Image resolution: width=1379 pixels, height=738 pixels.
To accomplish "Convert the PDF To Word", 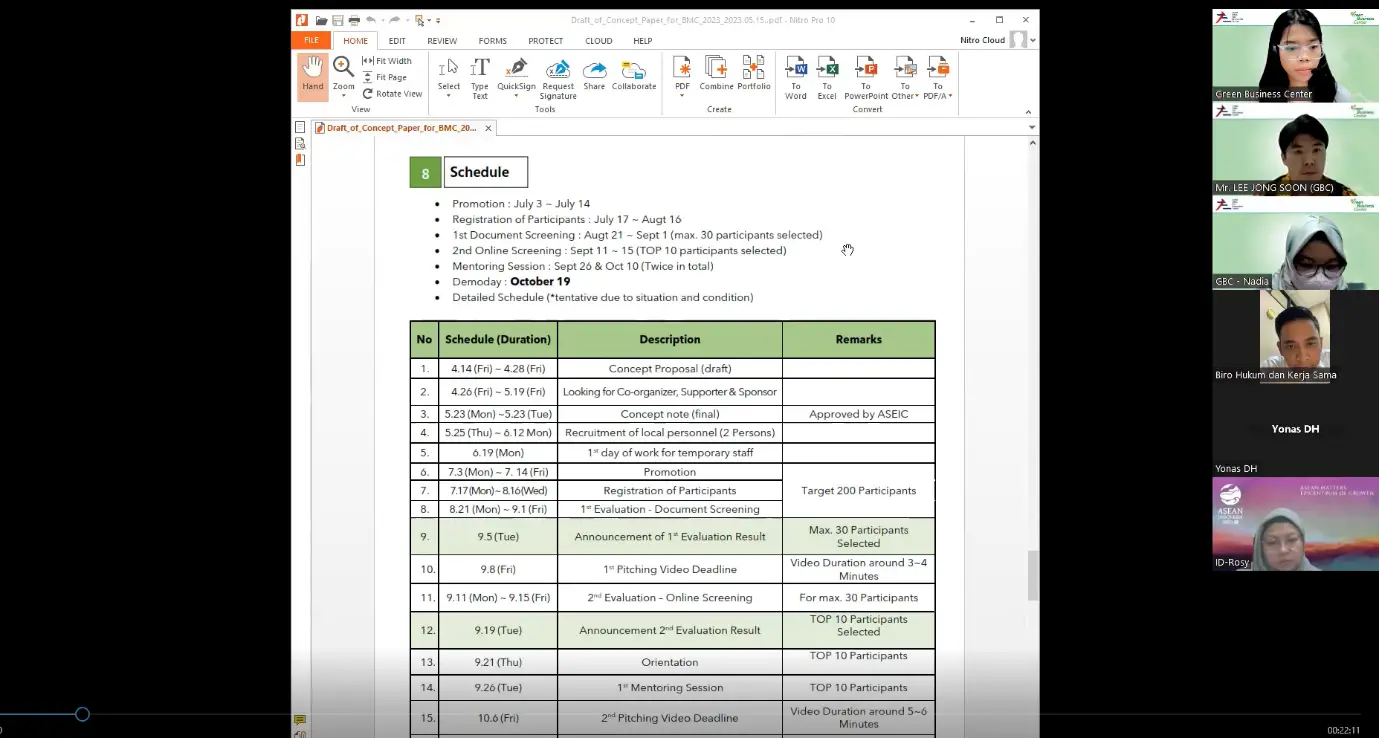I will (796, 77).
